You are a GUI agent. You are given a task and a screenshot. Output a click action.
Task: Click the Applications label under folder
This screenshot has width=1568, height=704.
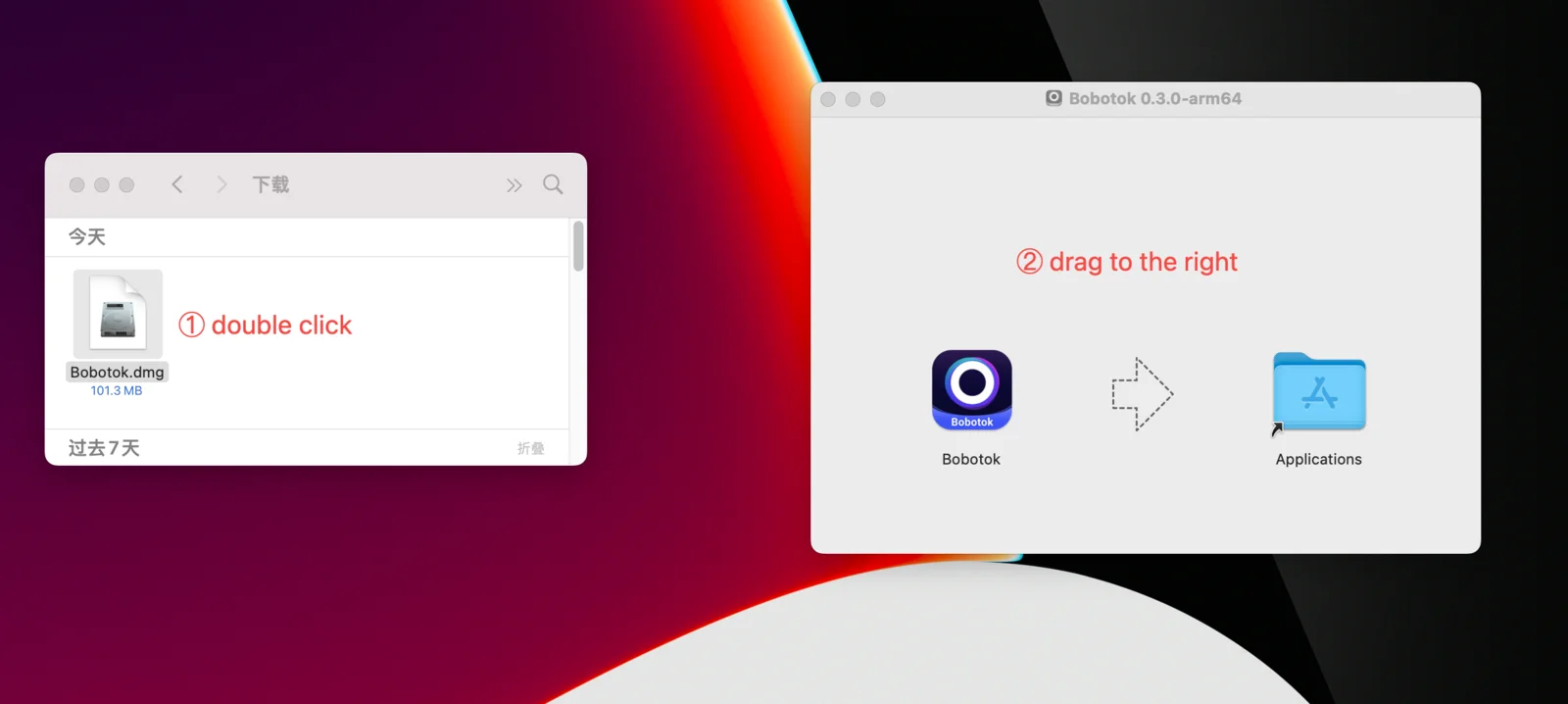click(x=1319, y=459)
